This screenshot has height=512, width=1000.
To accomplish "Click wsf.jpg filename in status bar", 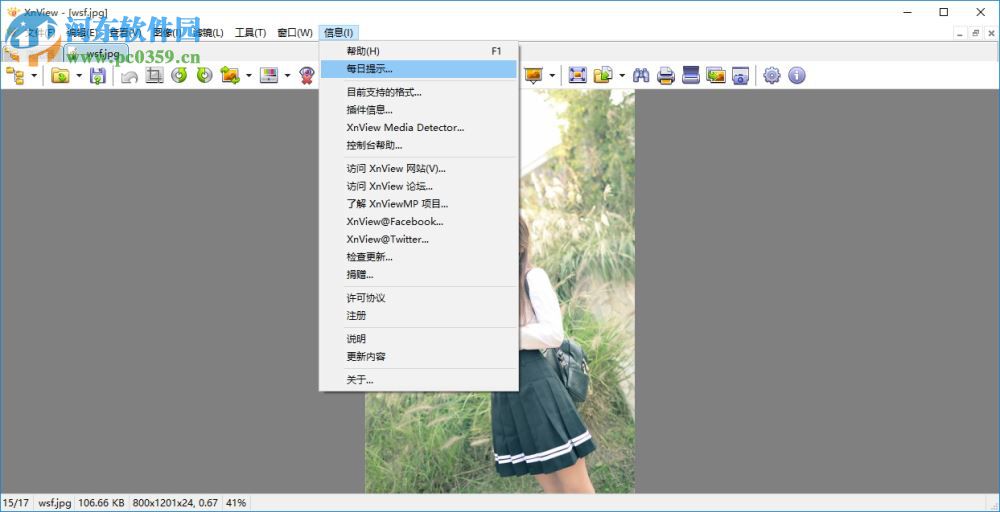I will (x=54, y=503).
